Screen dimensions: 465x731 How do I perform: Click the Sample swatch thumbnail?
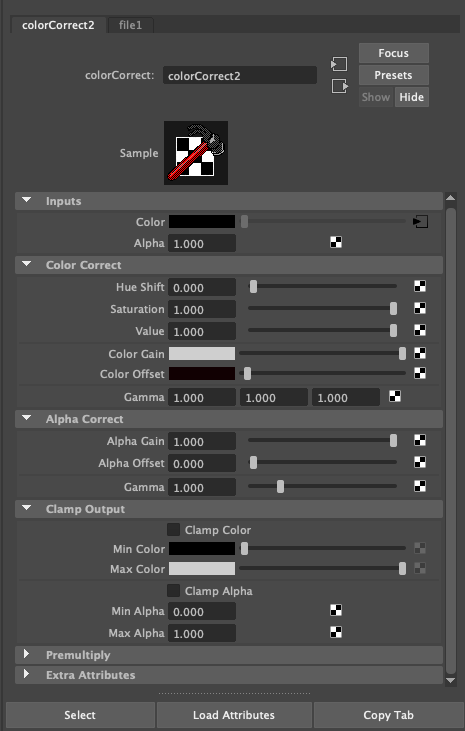point(196,153)
